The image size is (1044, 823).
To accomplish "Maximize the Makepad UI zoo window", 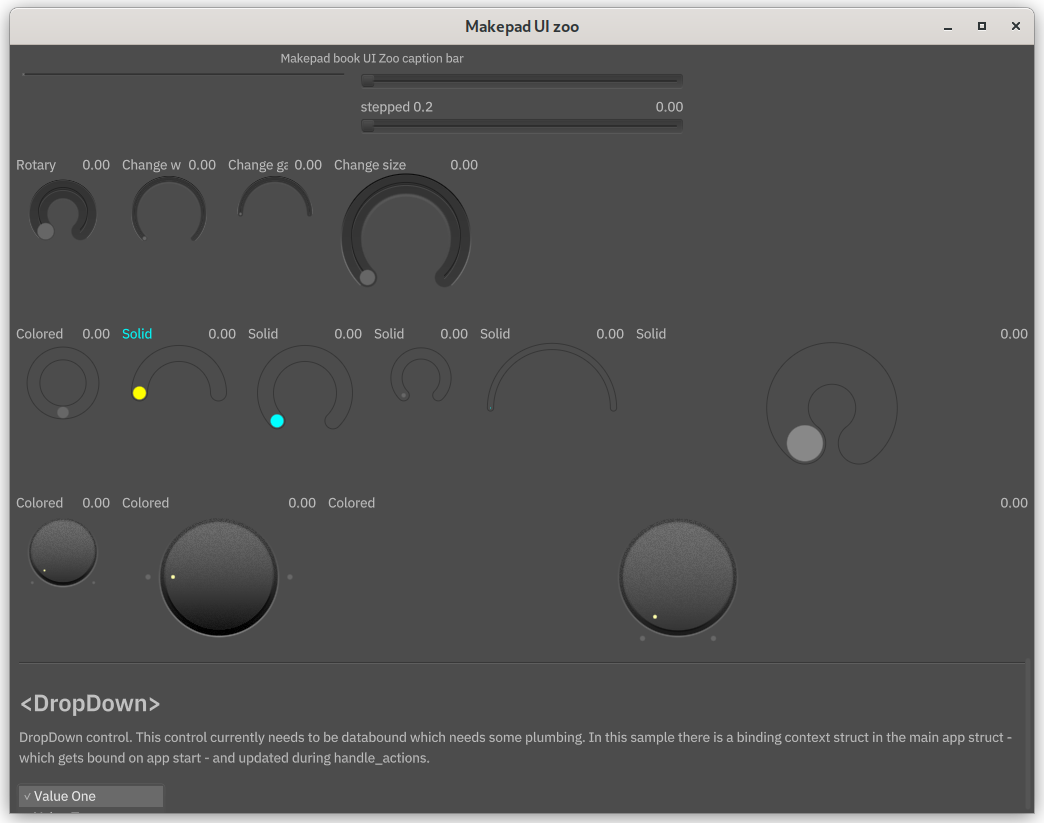I will pyautogui.click(x=982, y=26).
